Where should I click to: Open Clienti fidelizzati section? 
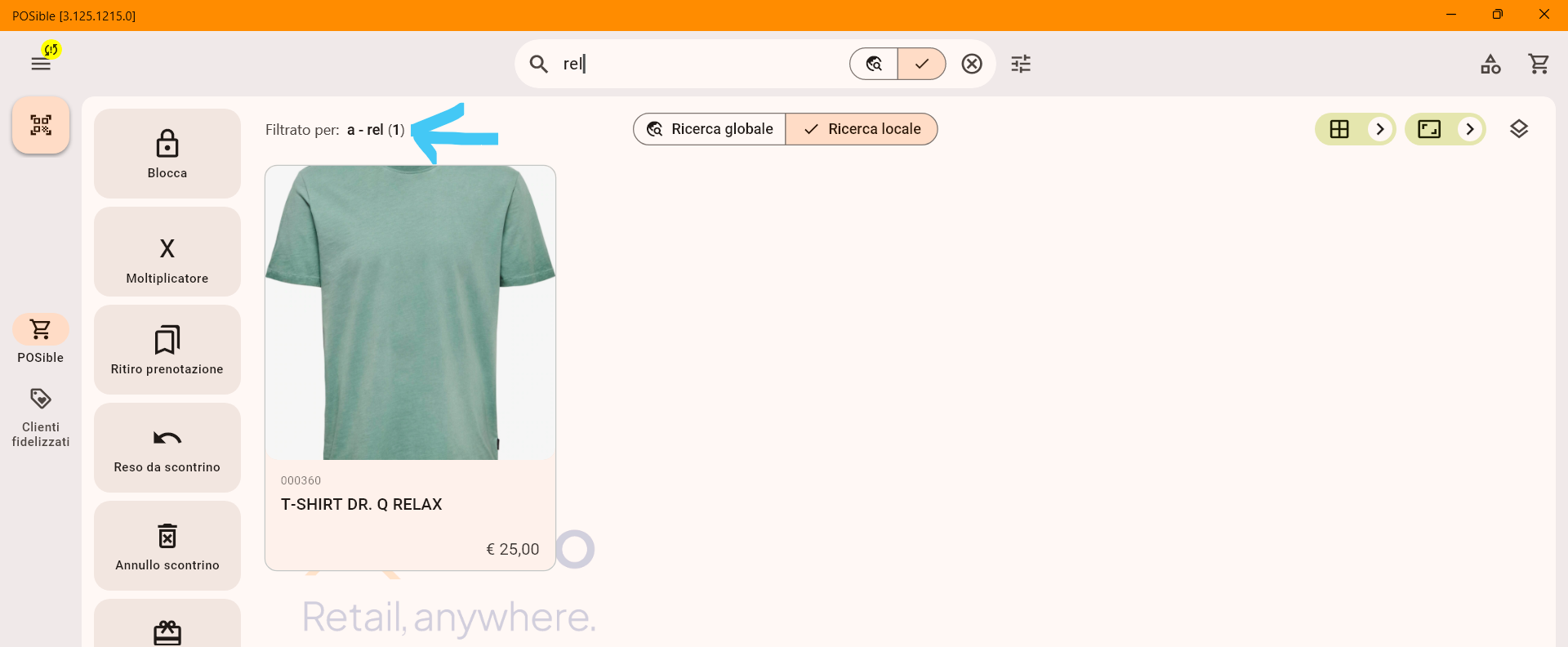tap(41, 417)
